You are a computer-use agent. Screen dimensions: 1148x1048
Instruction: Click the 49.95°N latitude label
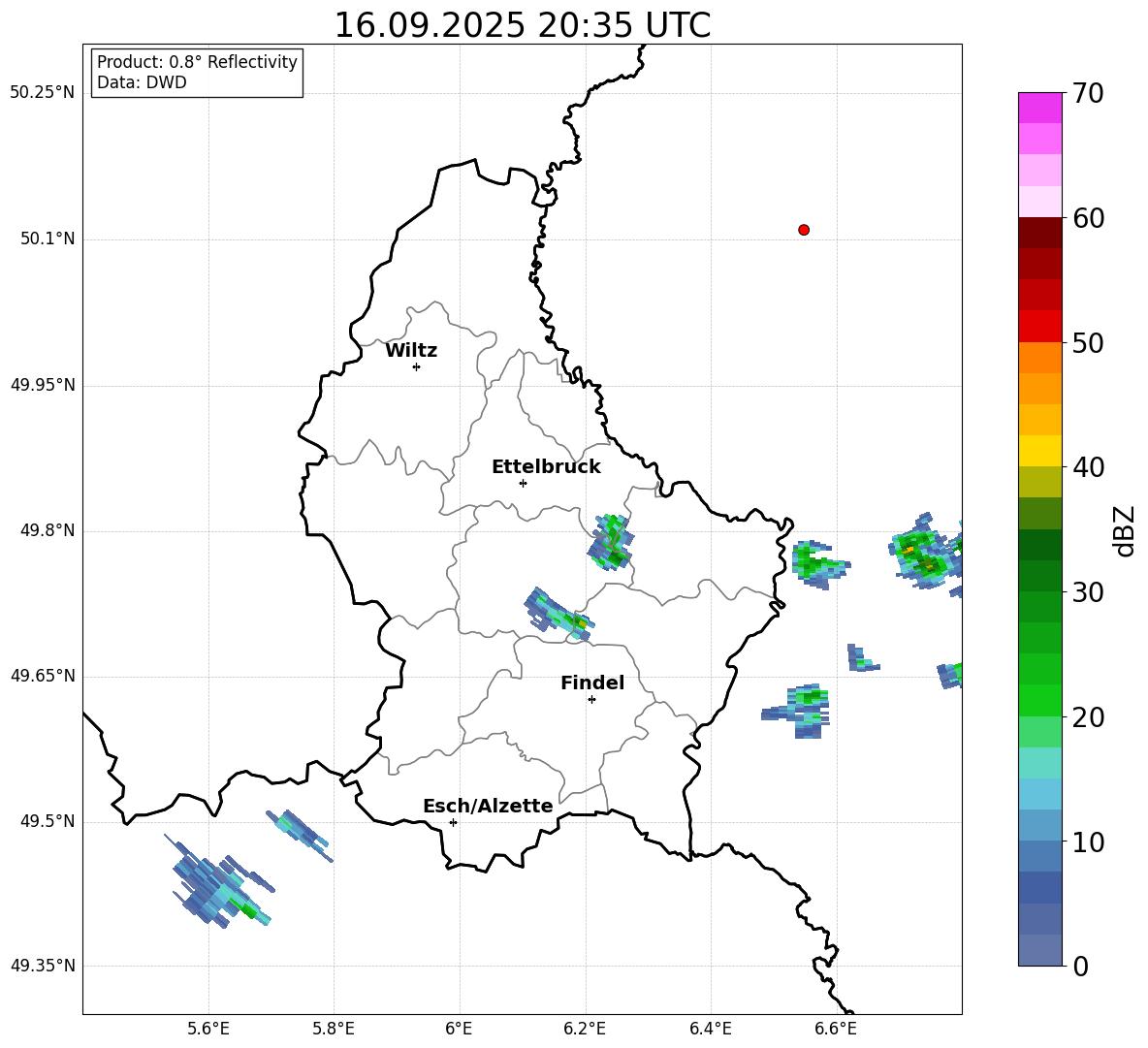click(43, 385)
